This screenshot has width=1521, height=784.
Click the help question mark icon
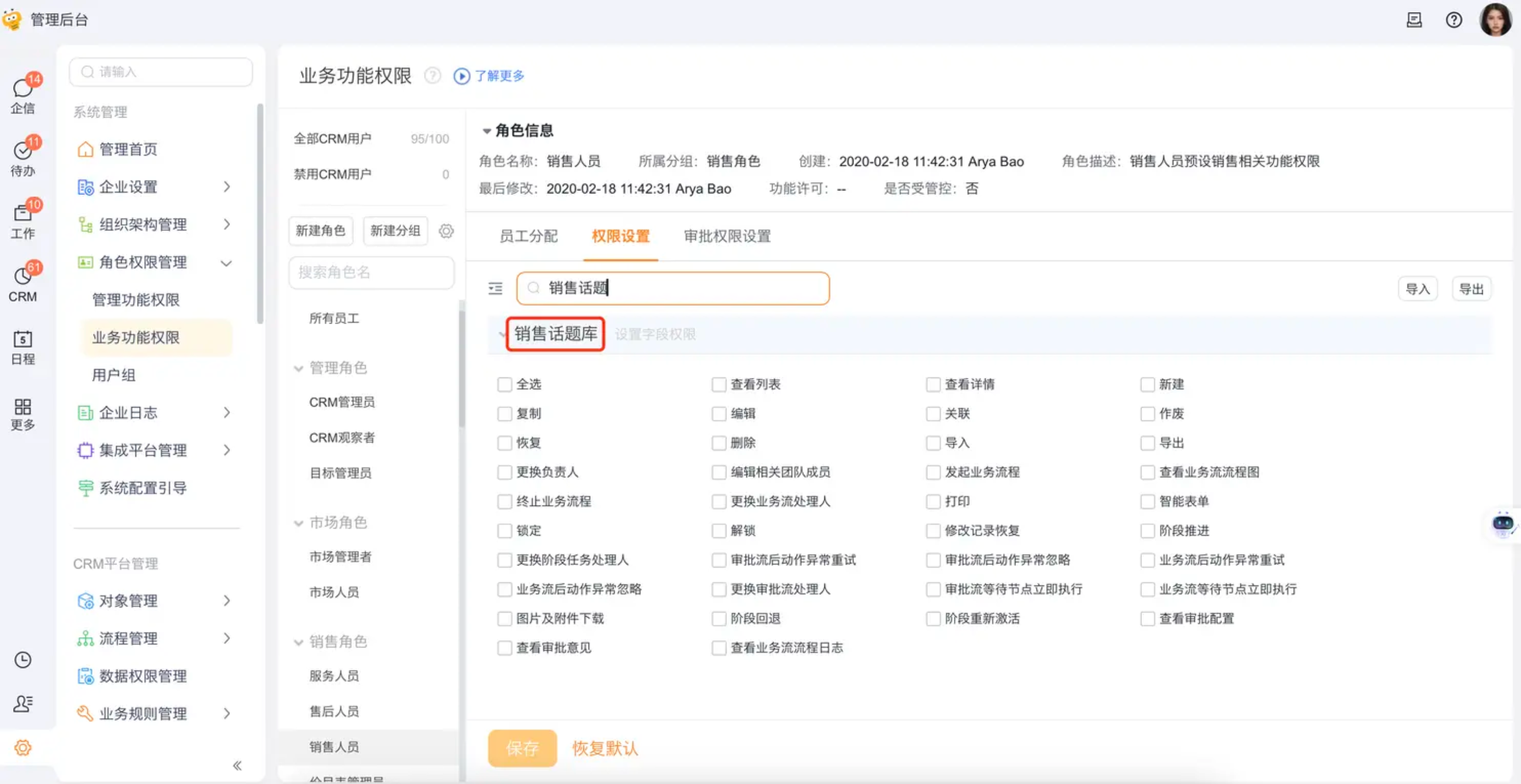[1453, 20]
